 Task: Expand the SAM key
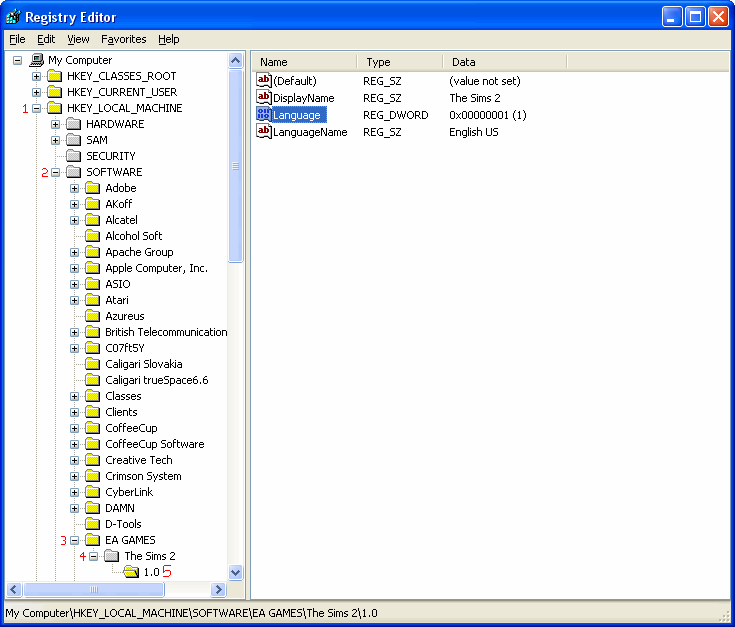(55, 140)
